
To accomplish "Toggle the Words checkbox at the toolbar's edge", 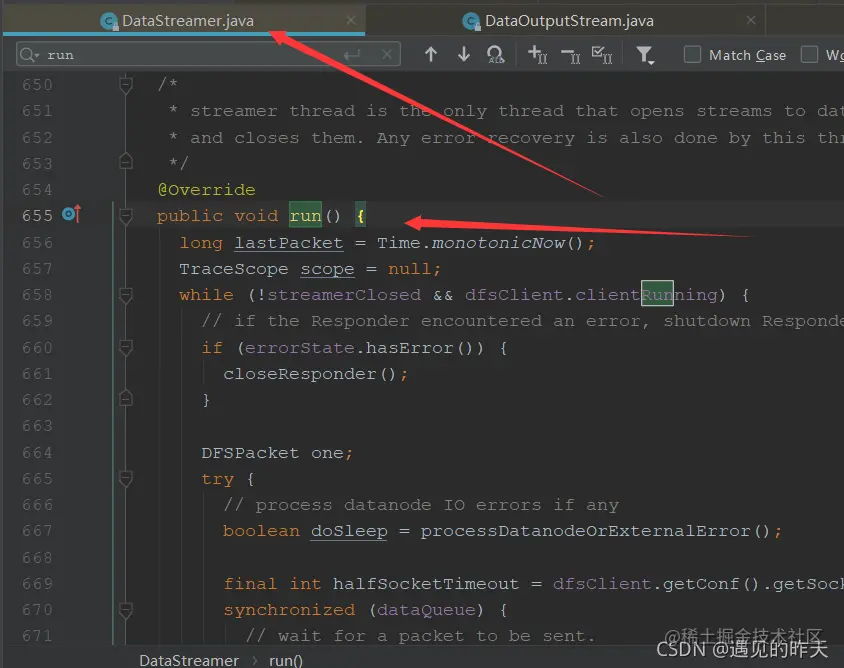I will tap(809, 54).
